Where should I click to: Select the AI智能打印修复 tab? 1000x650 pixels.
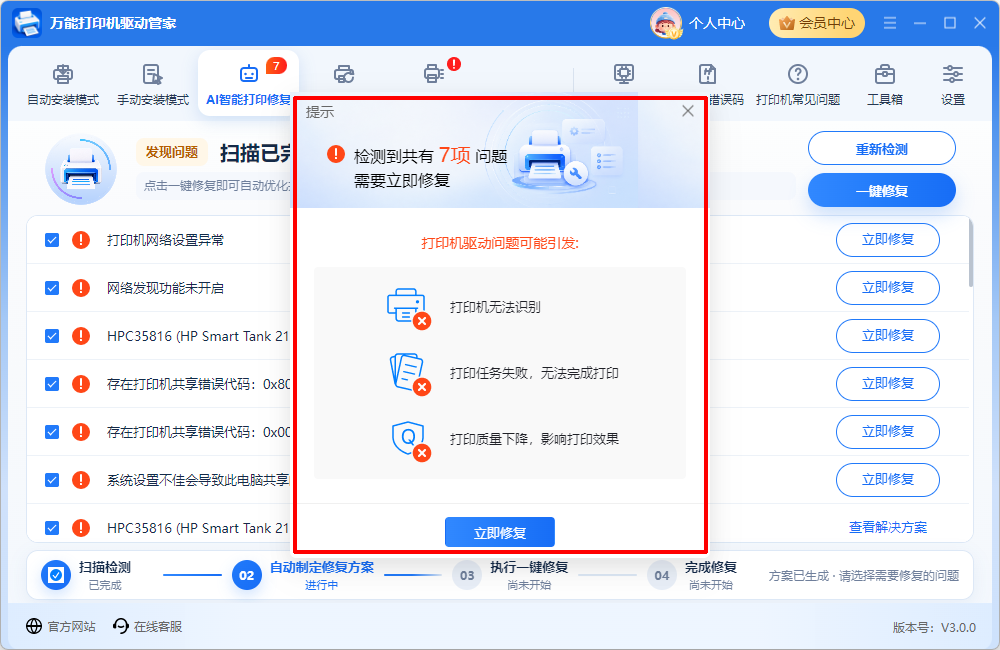pos(249,84)
